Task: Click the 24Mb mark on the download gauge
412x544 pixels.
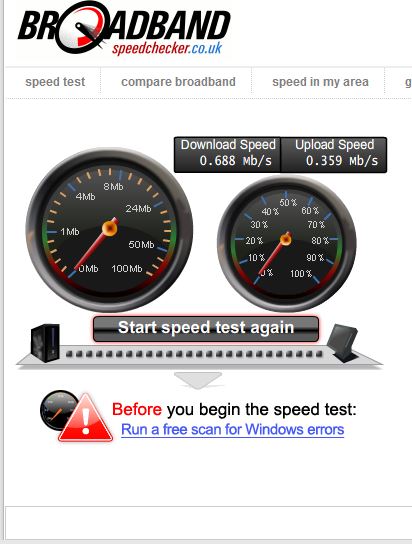Action: [138, 208]
